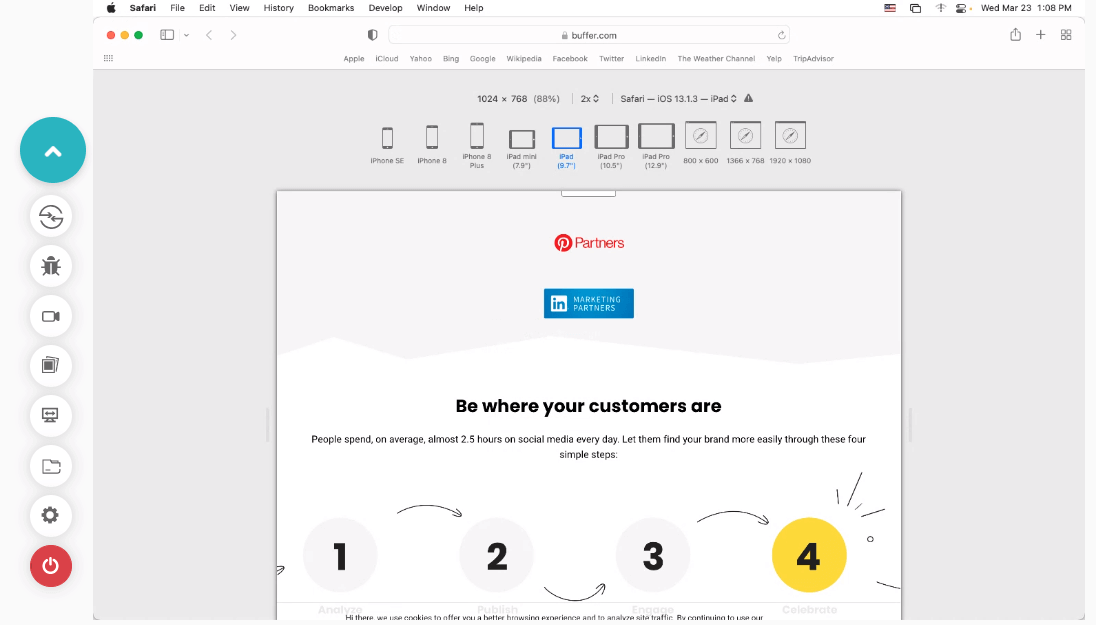
Task: Click the monitor resolution change icon
Action: point(51,415)
